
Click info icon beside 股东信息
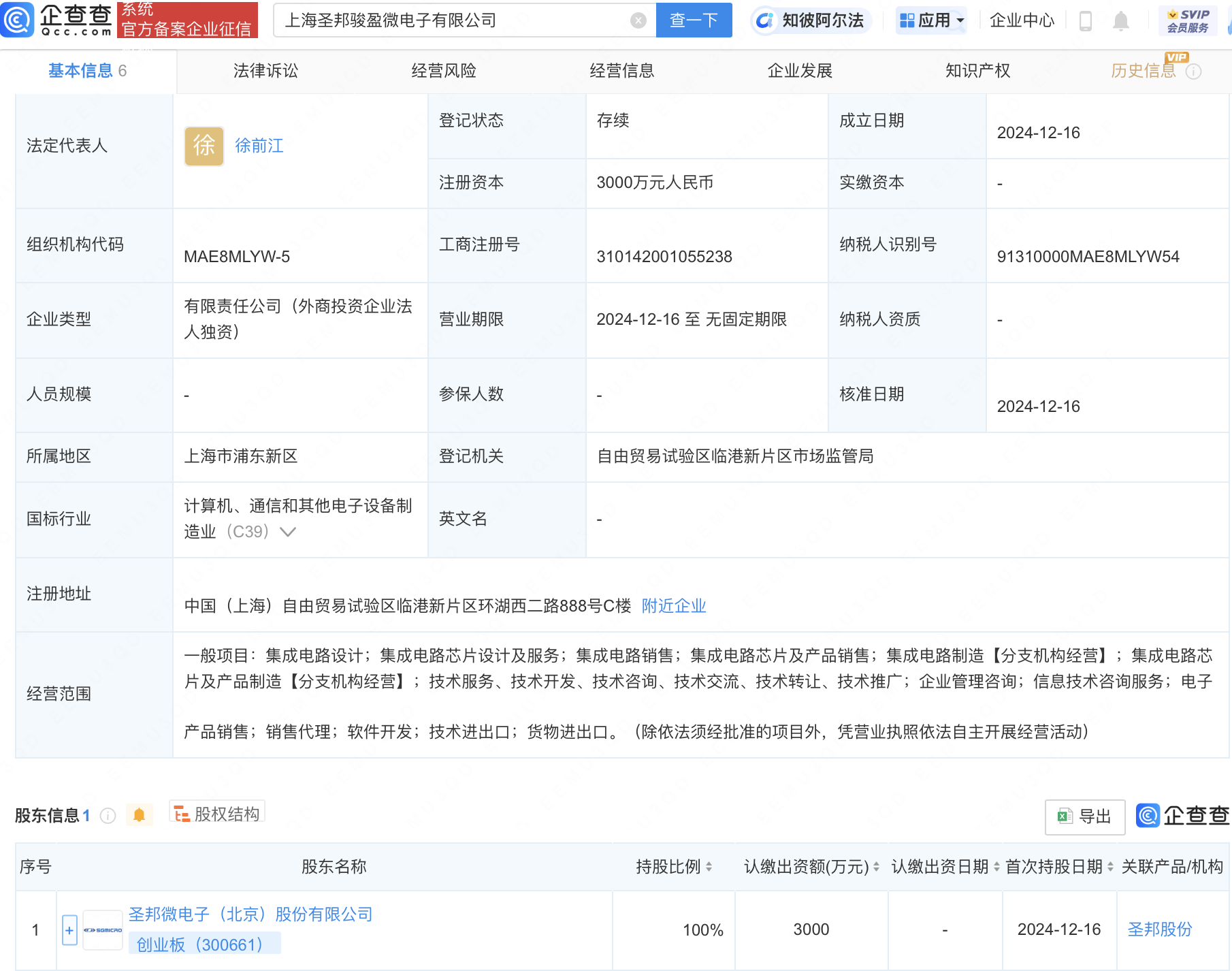click(x=108, y=815)
